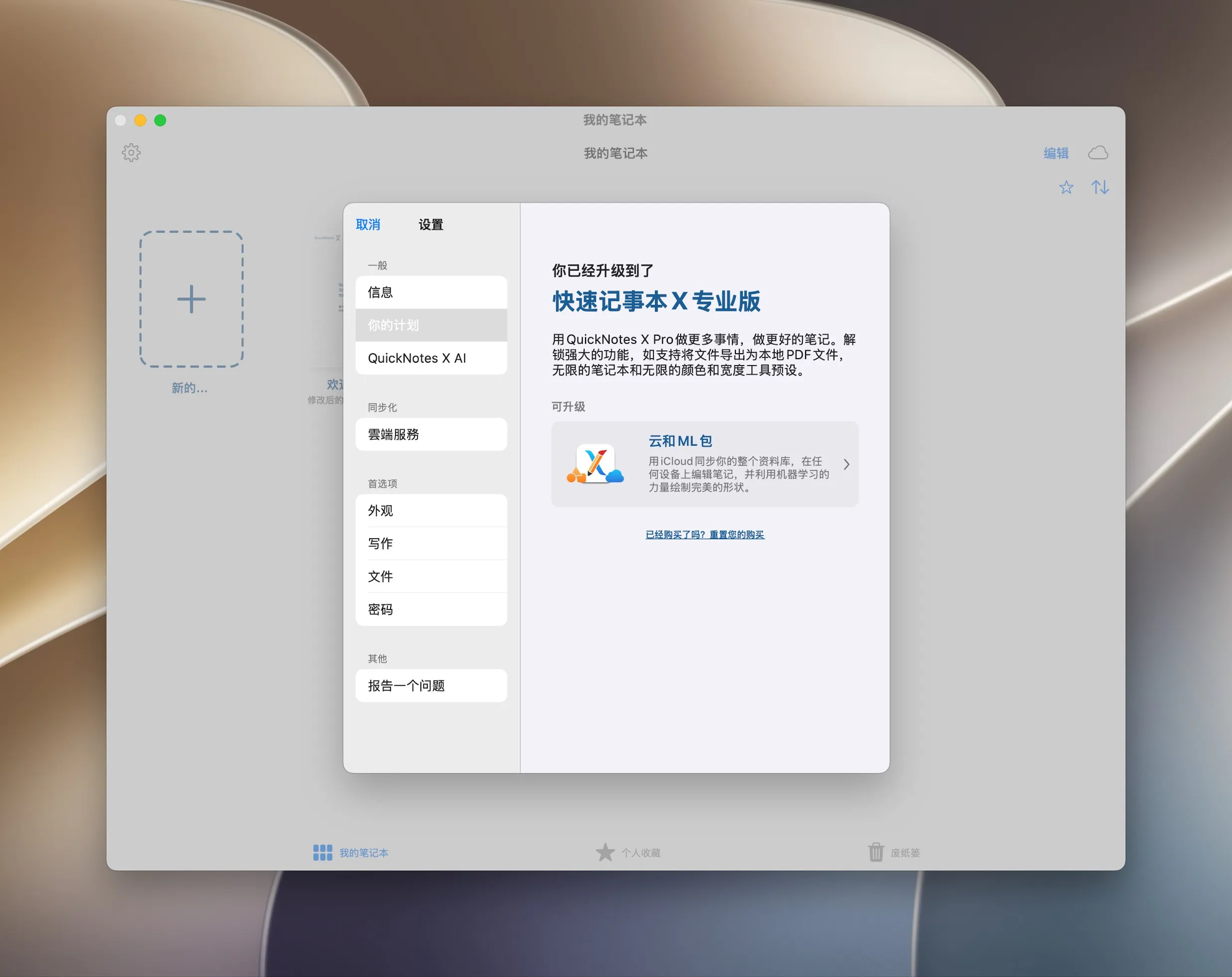Click 已经购买了吗？重置您的购买 link

point(705,535)
